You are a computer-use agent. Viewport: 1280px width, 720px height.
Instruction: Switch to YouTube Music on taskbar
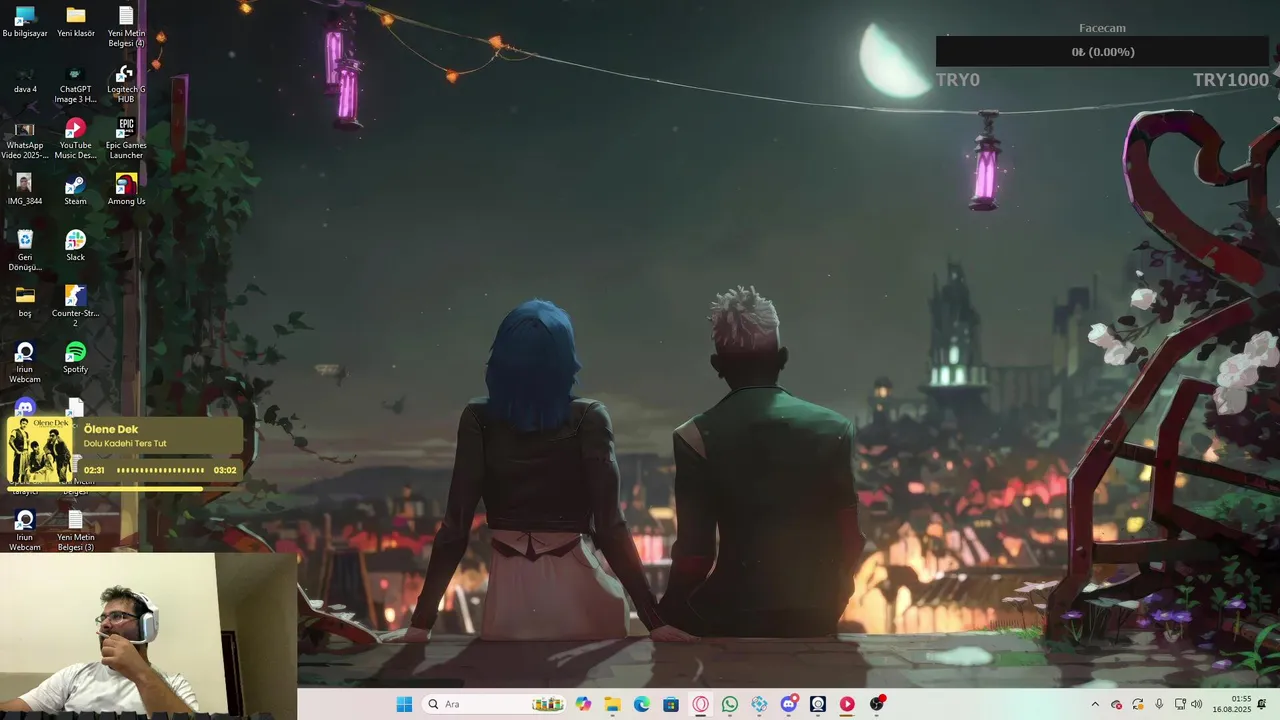[x=847, y=704]
